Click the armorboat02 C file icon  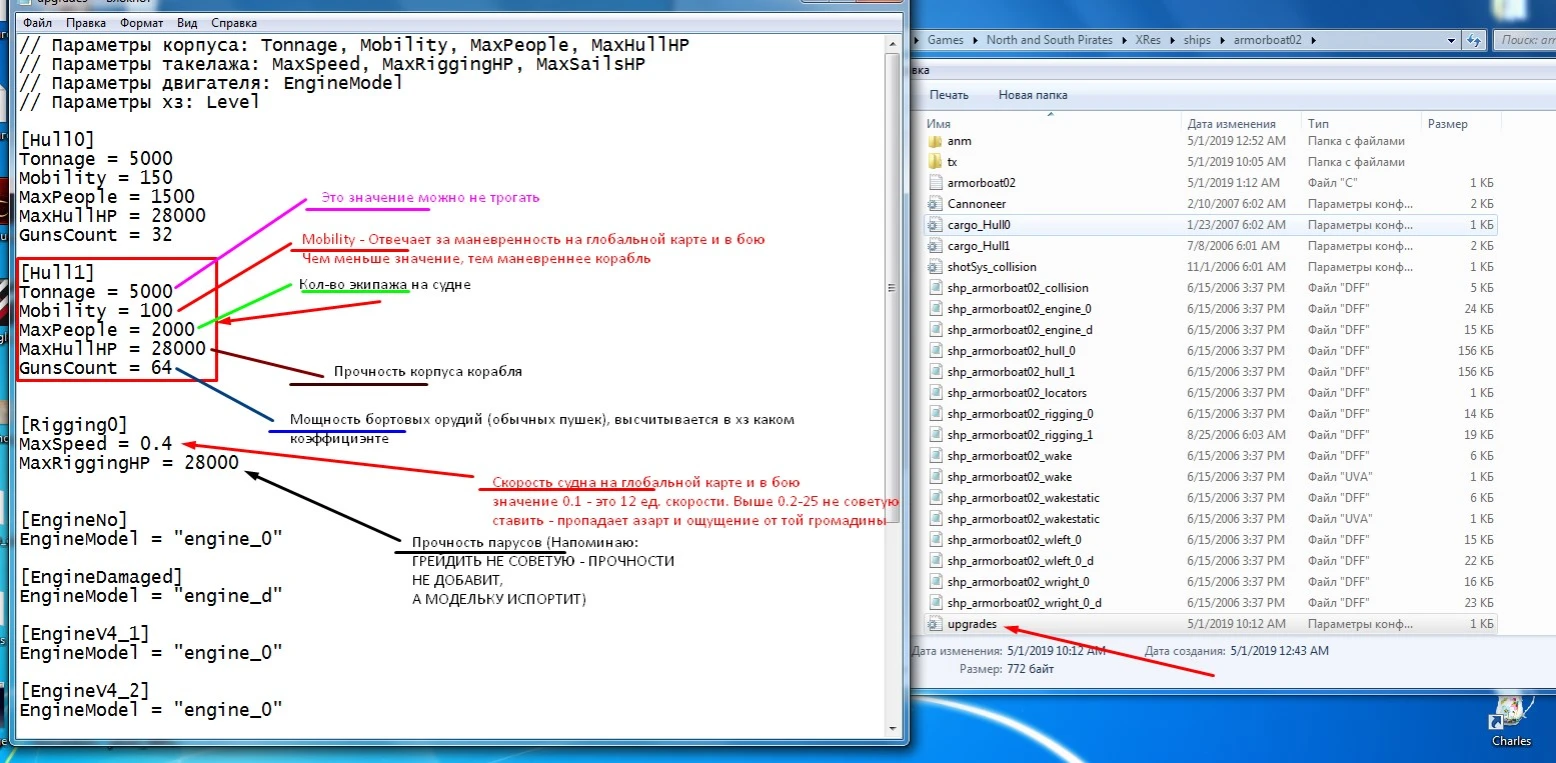point(935,183)
